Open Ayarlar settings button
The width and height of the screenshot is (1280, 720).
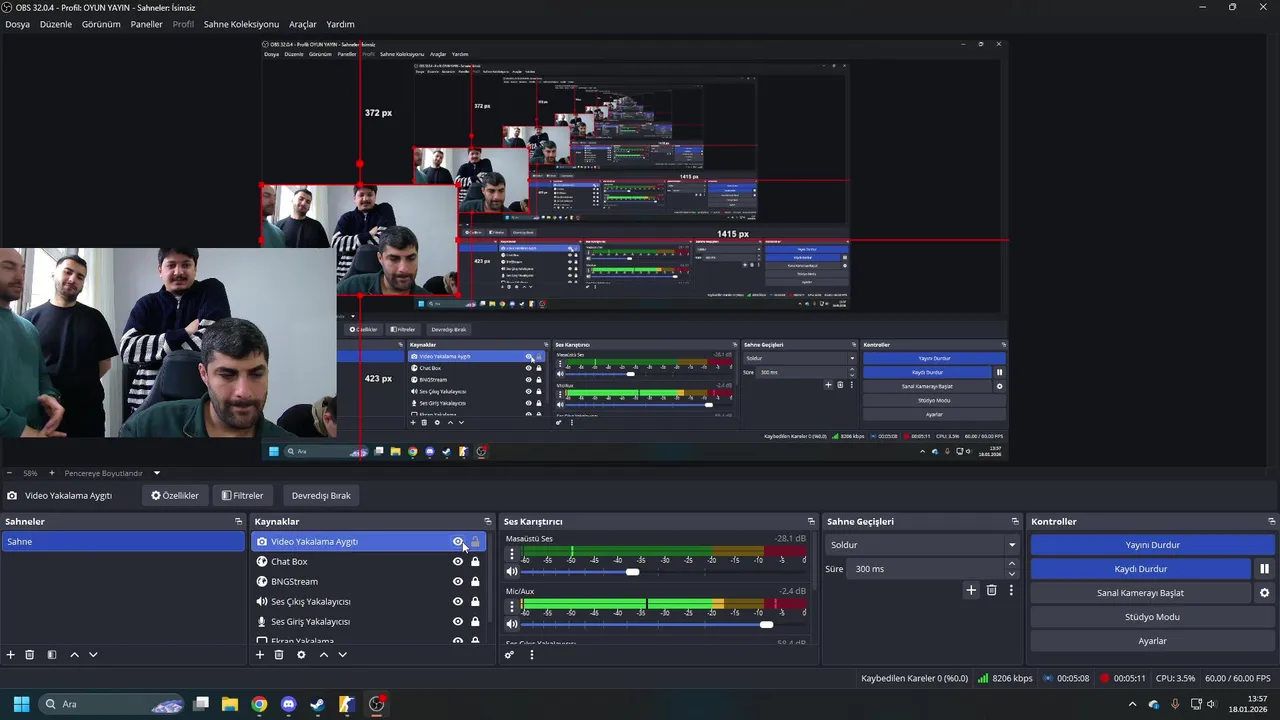click(1153, 641)
